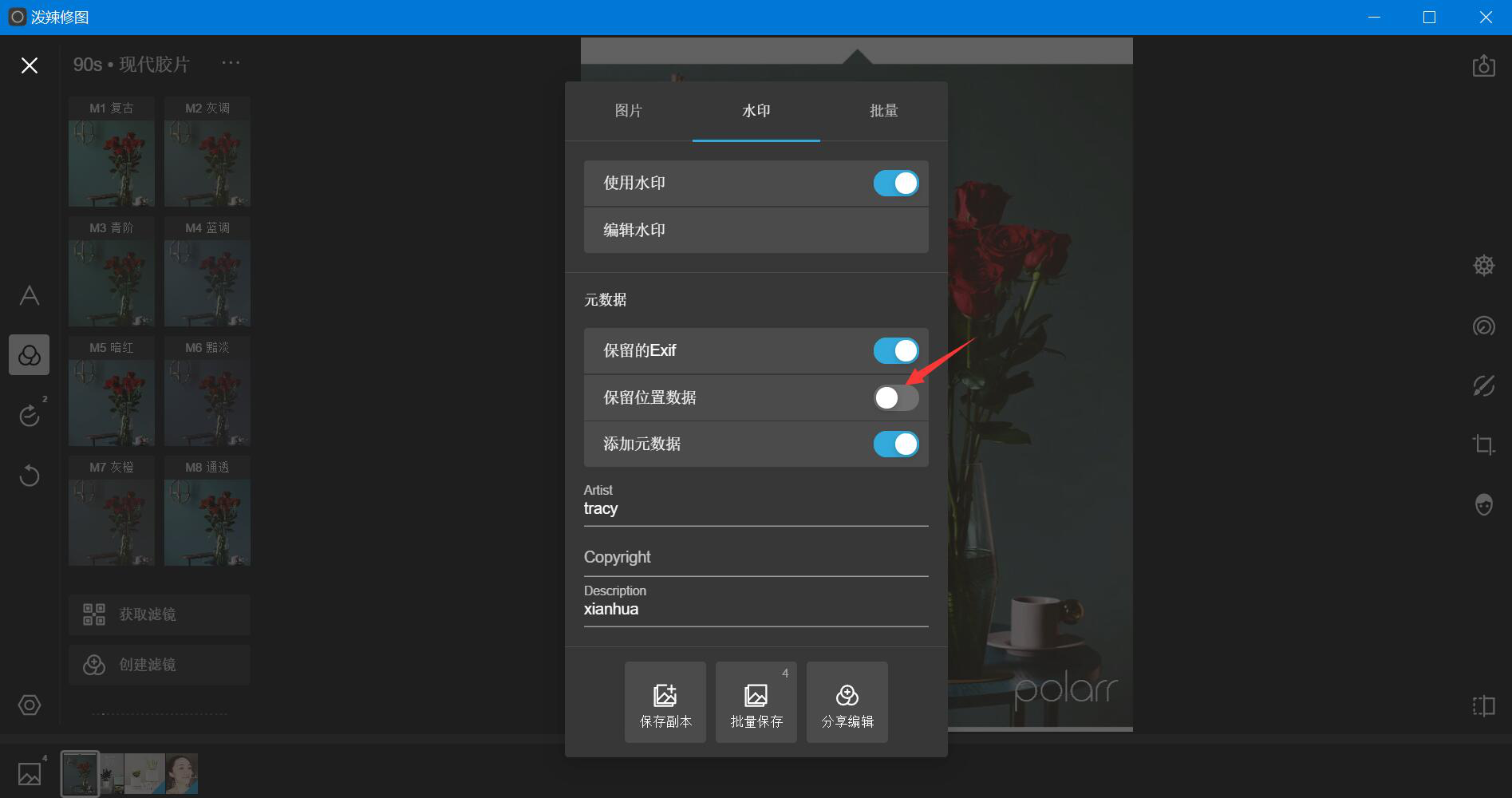Open the filter pack options via ellipsis
The height and width of the screenshot is (798, 1512).
point(231,62)
